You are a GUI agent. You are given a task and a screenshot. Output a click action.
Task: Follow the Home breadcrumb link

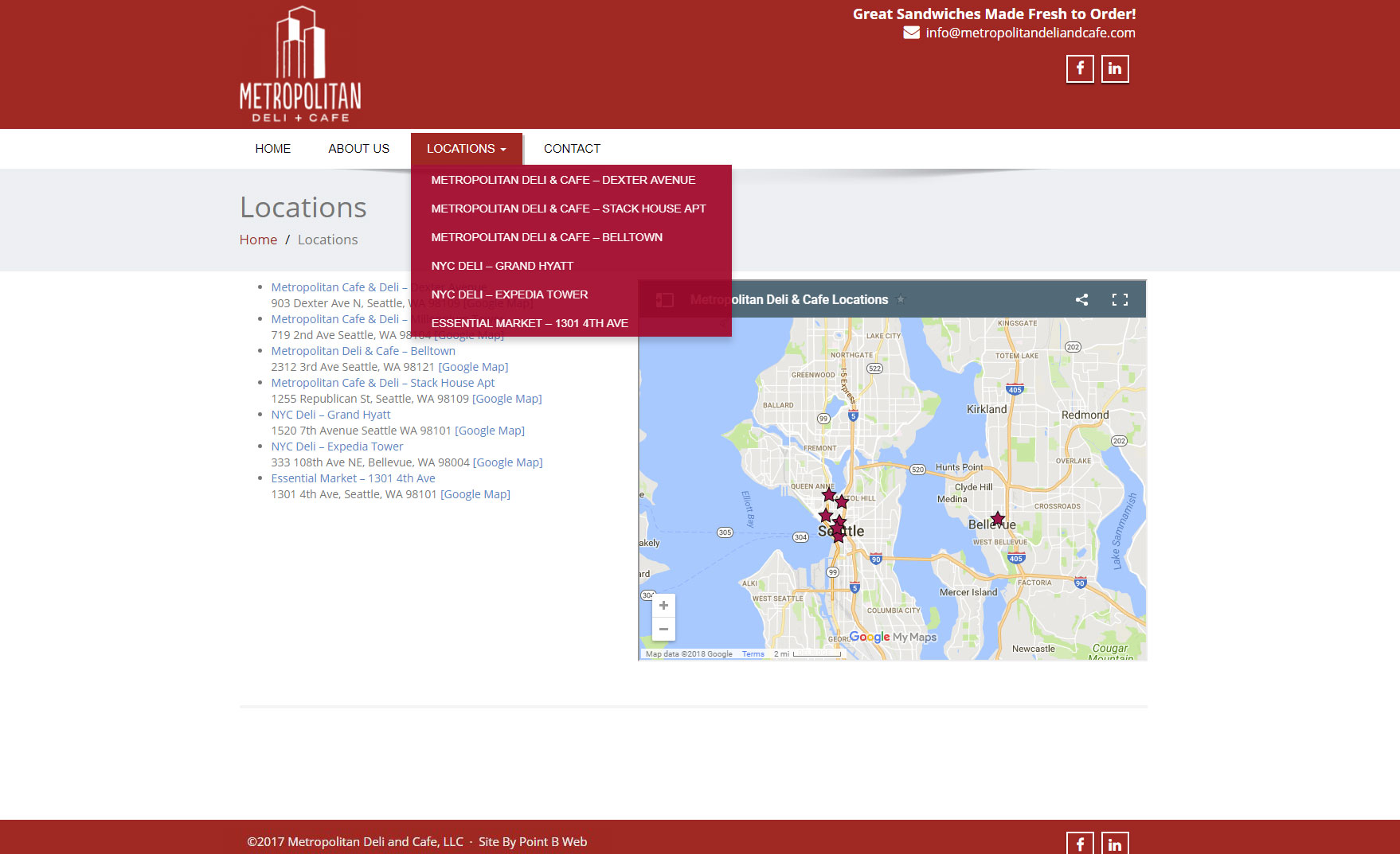pos(258,240)
